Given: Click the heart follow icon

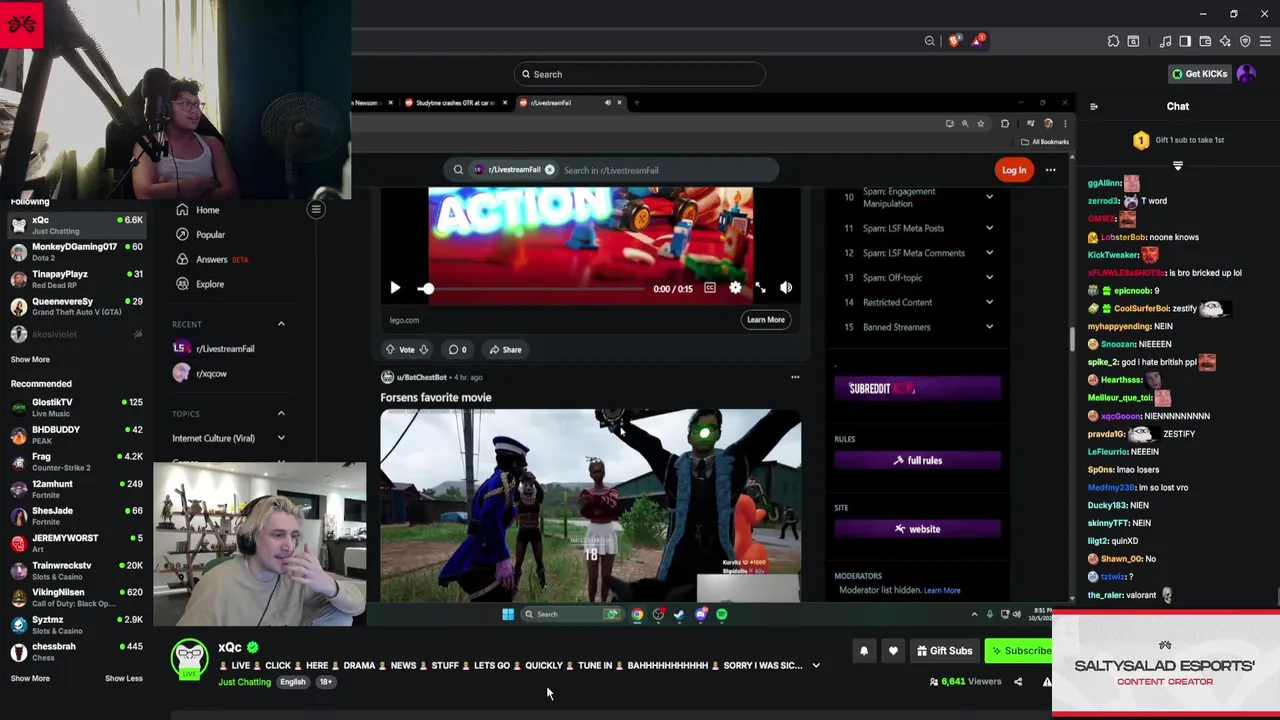Looking at the screenshot, I should tap(893, 651).
